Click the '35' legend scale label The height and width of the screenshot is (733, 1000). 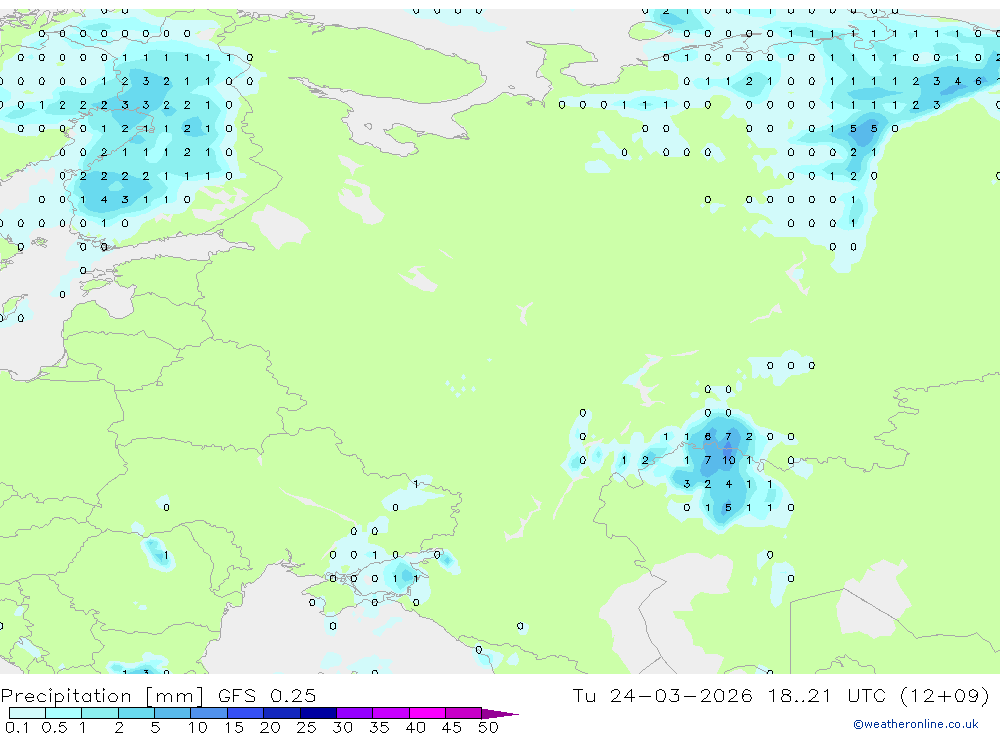pyautogui.click(x=379, y=727)
